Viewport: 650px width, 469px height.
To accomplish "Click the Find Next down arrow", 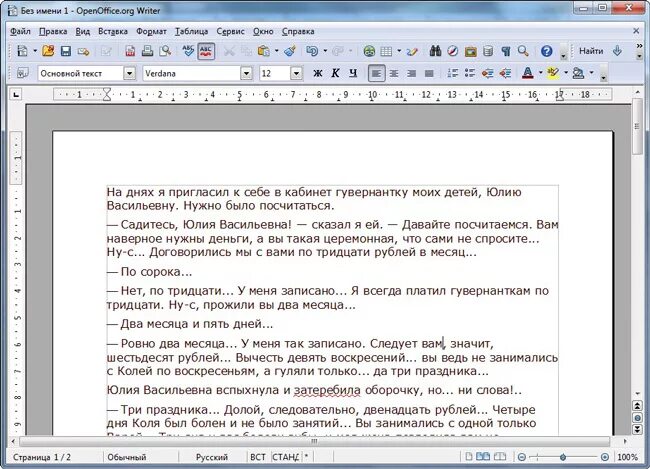I will point(617,51).
